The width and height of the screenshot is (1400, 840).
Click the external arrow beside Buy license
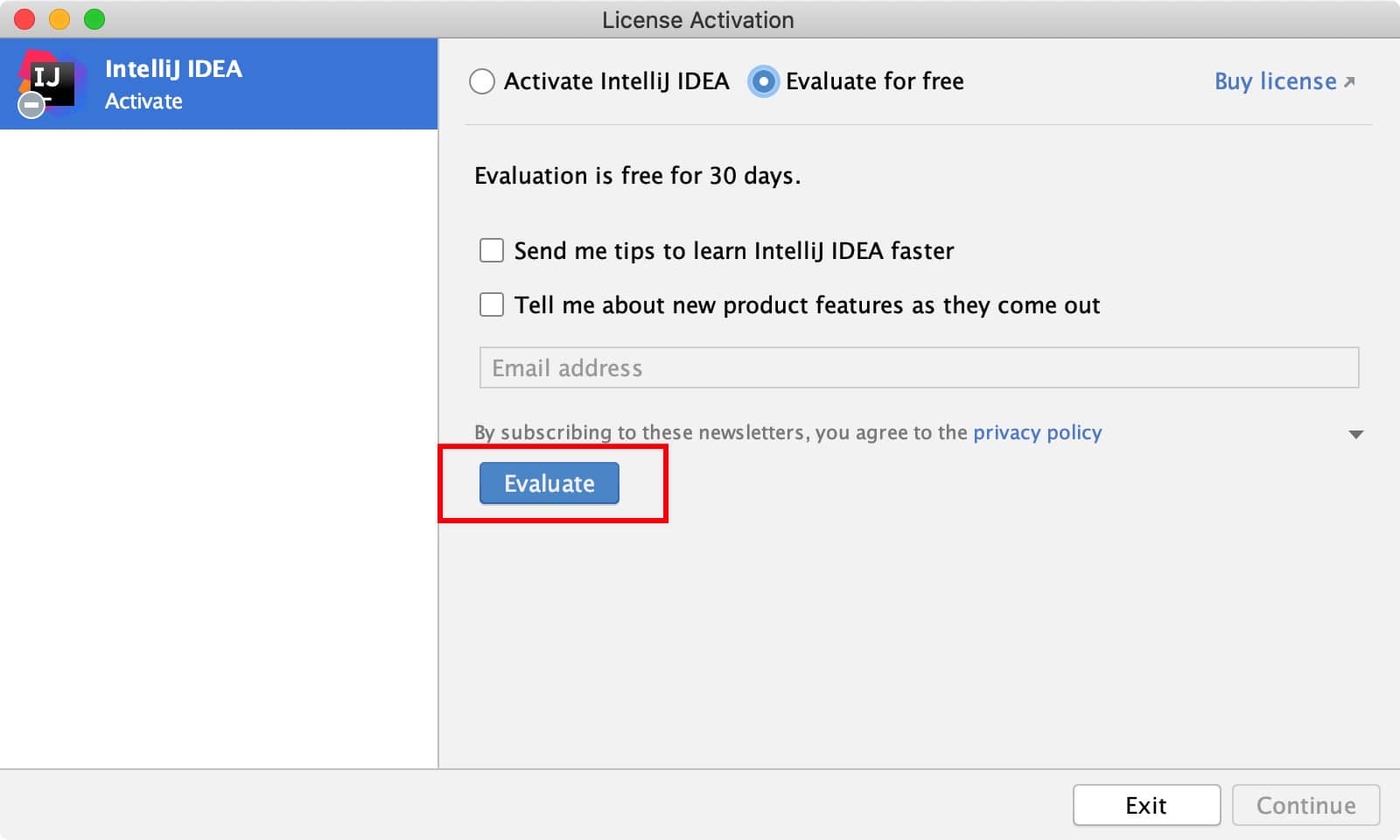click(1349, 82)
